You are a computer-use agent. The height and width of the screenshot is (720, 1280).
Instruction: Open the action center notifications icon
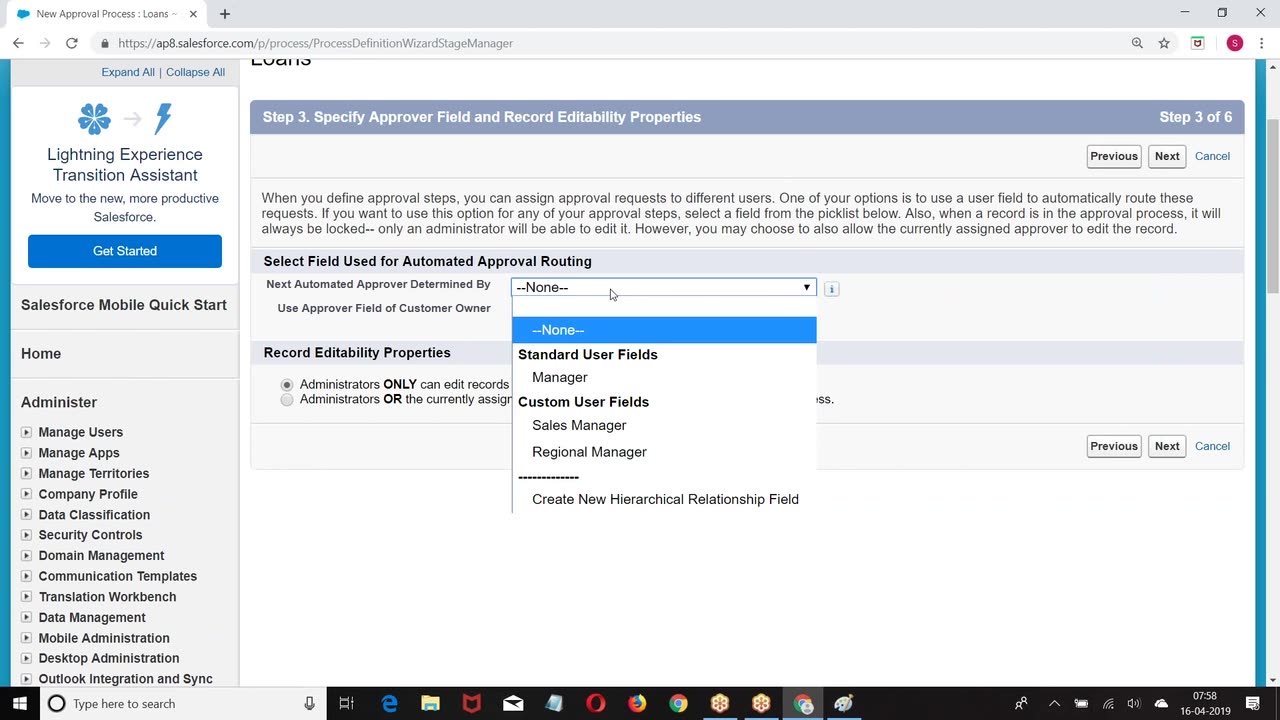click(1253, 703)
